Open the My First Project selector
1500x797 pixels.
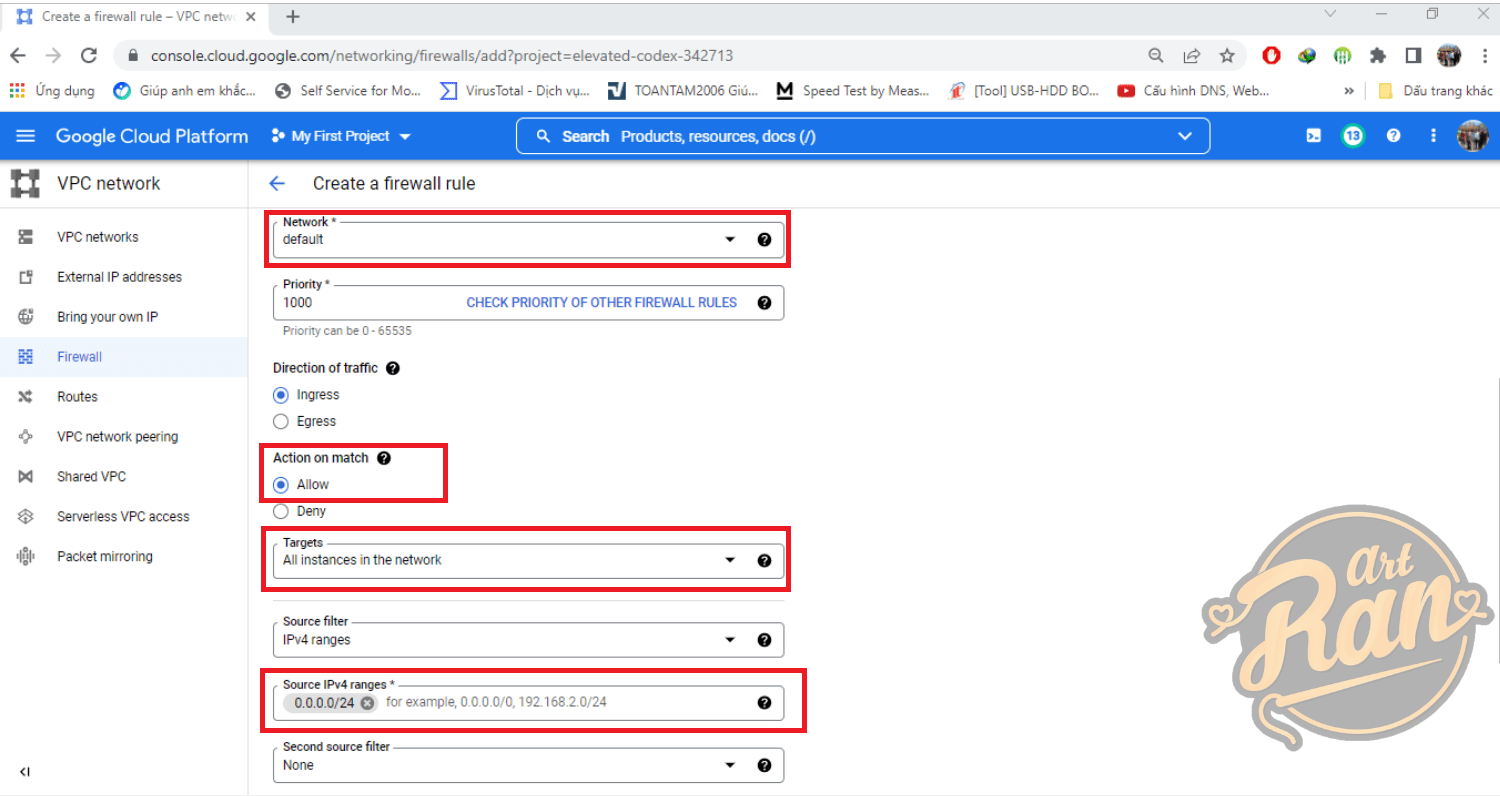tap(341, 136)
